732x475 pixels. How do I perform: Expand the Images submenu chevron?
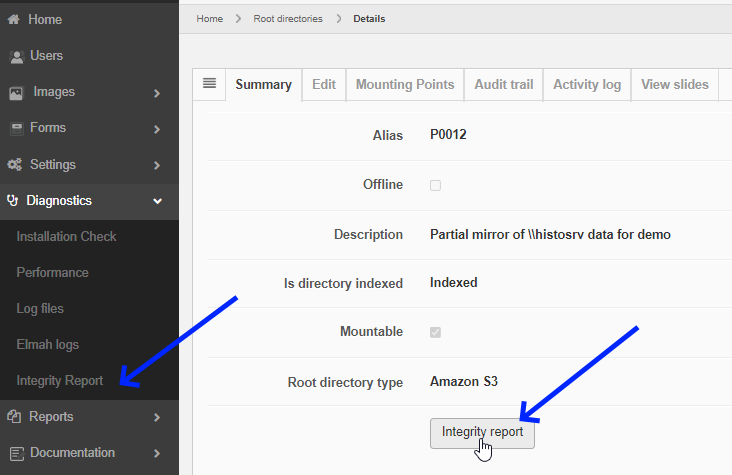point(157,93)
